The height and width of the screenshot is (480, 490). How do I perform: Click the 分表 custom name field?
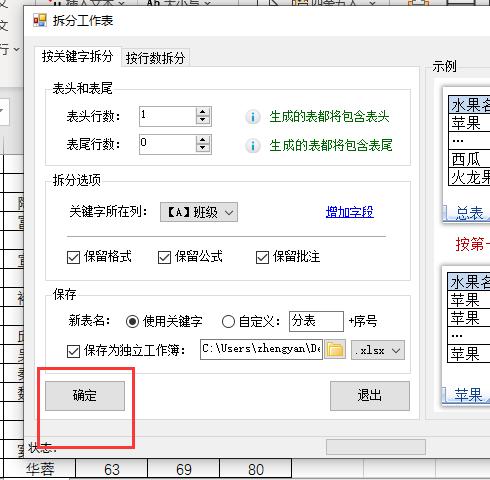coord(316,321)
